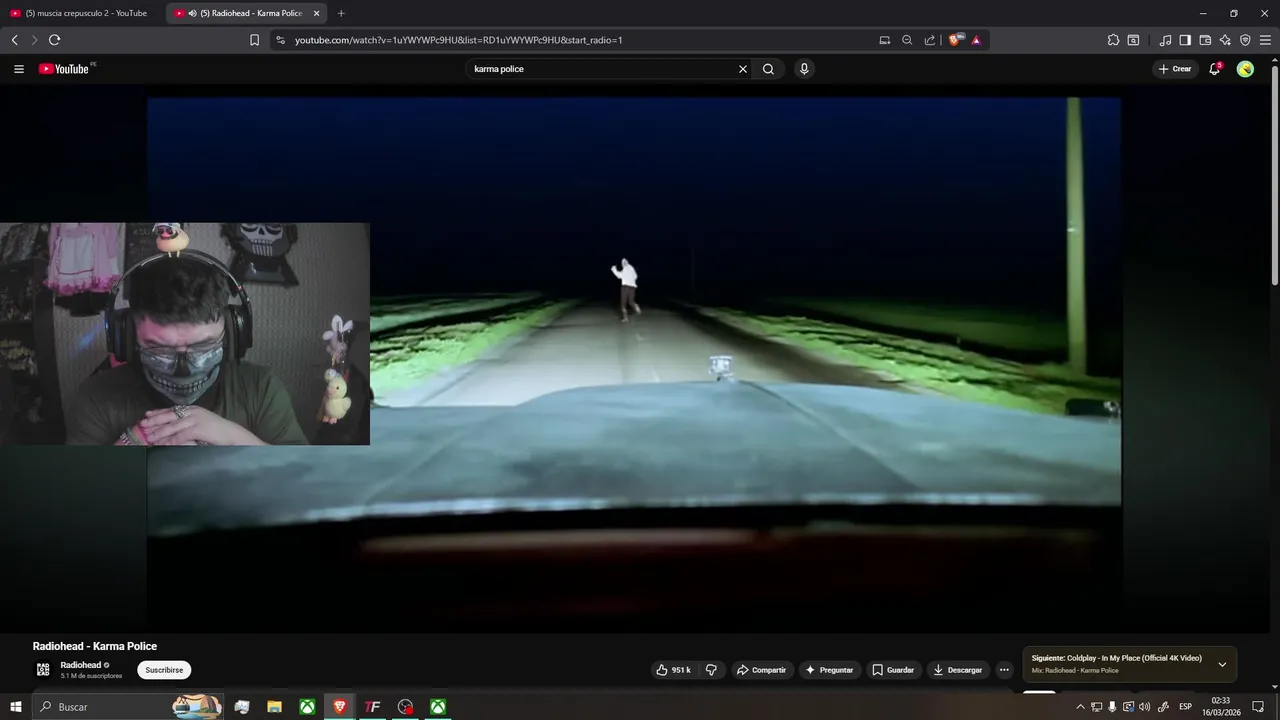Open Brave browser taskbar icon
The width and height of the screenshot is (1280, 720).
[340, 707]
